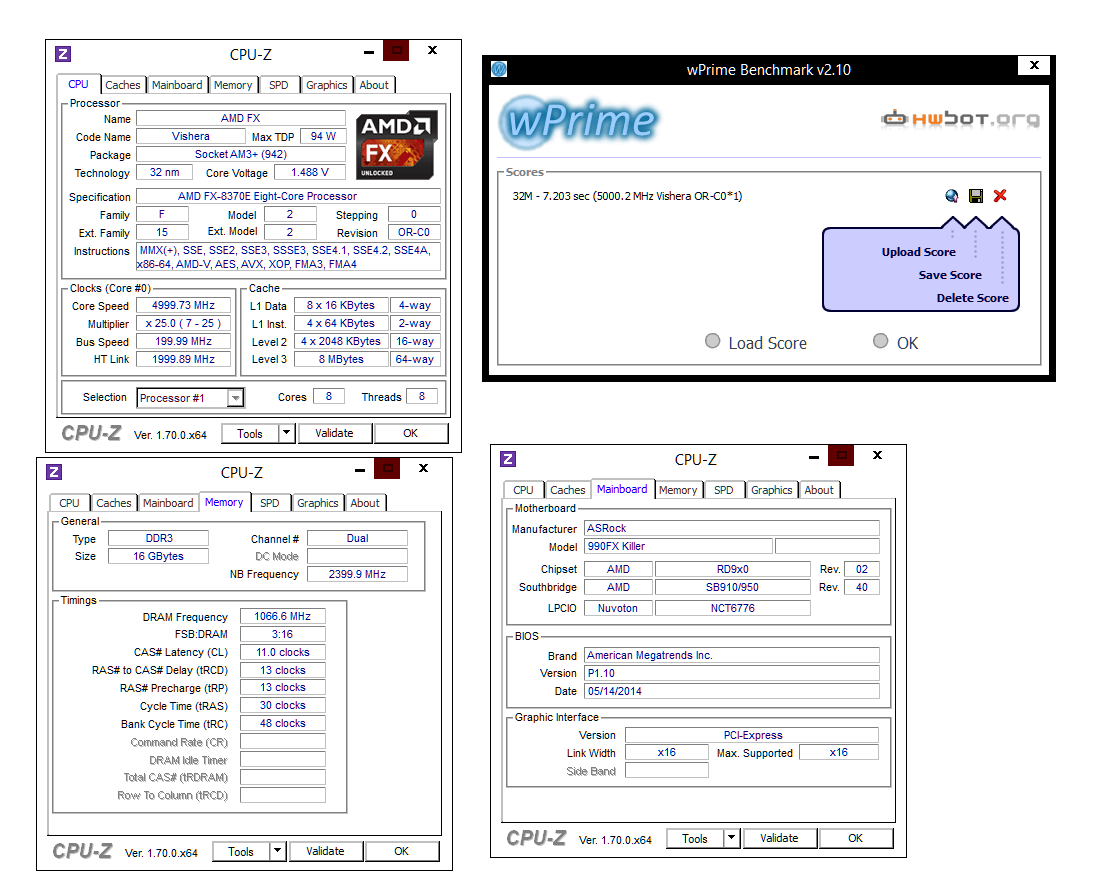Click the DRAM Frequency 1066.6 MHz value
Image resolution: width=1094 pixels, height=895 pixels.
point(283,616)
